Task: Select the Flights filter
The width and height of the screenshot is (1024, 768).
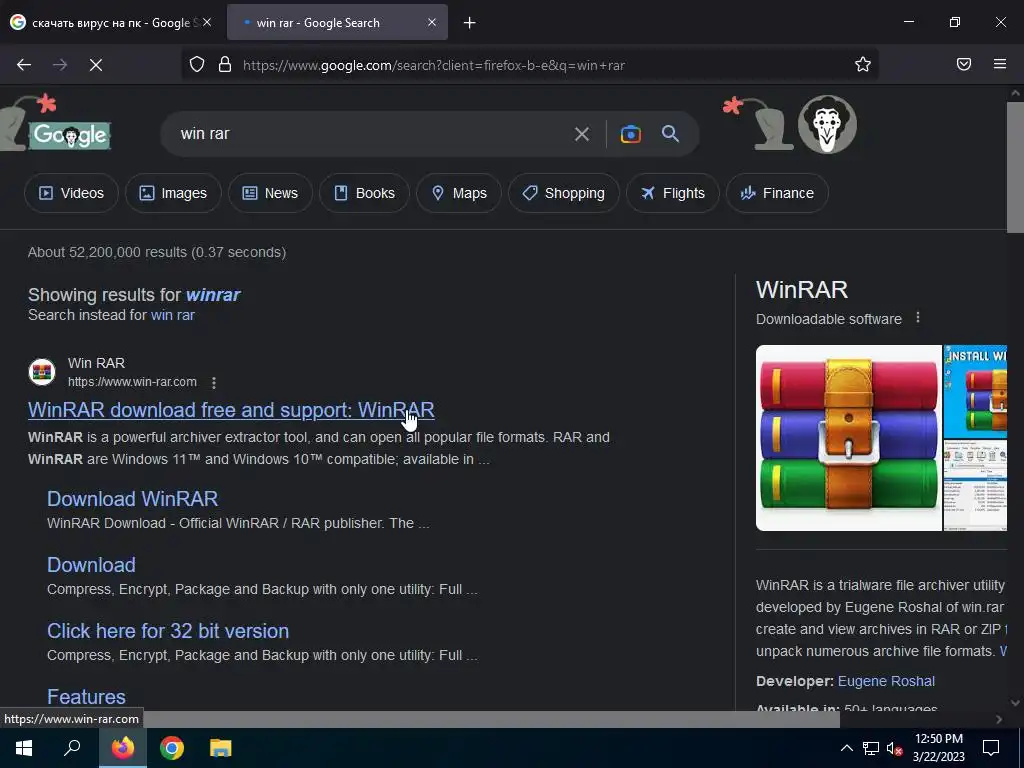Action: coord(673,193)
